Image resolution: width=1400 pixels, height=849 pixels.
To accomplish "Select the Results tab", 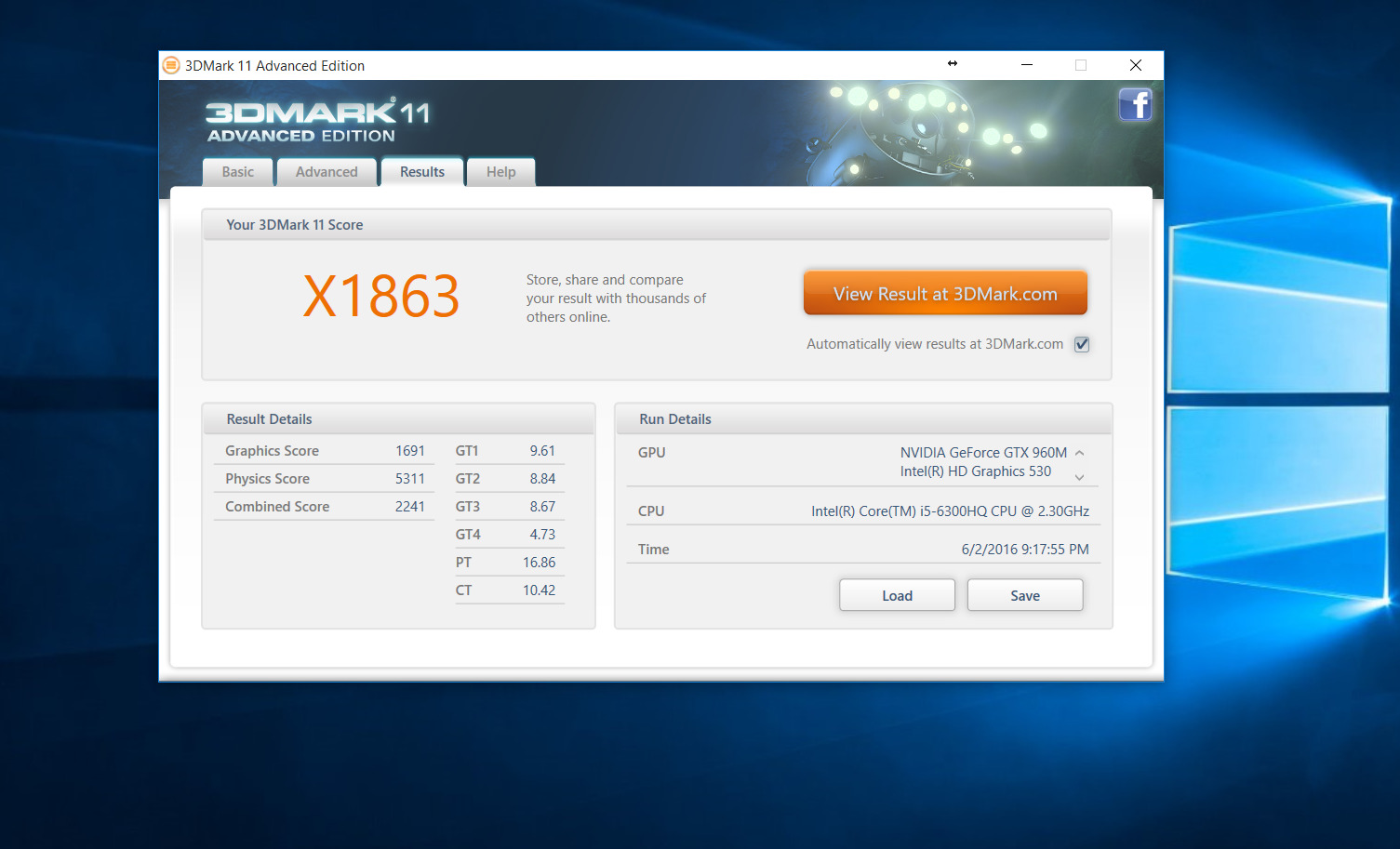I will (x=422, y=172).
